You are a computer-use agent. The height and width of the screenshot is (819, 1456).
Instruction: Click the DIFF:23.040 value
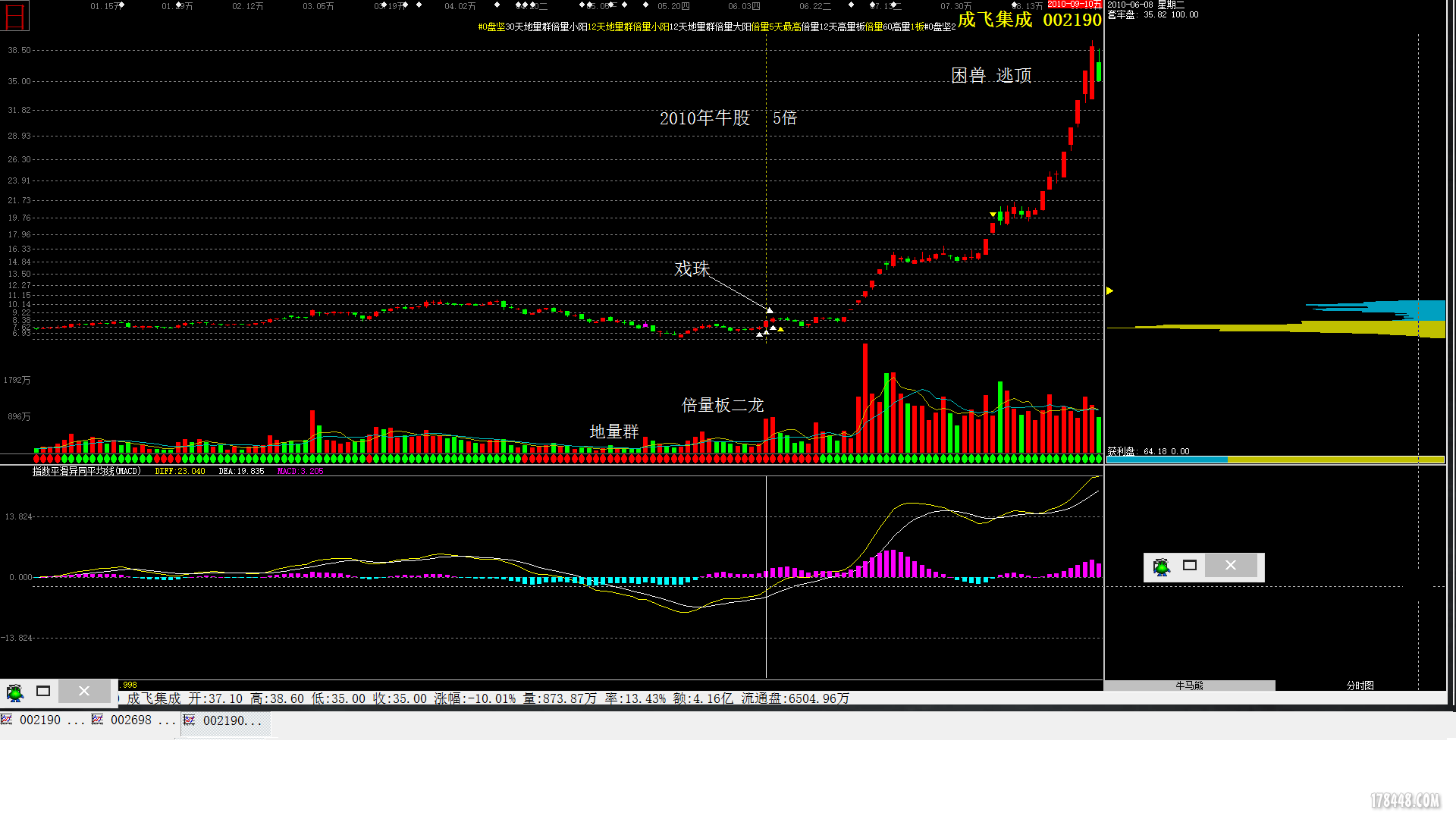click(180, 471)
